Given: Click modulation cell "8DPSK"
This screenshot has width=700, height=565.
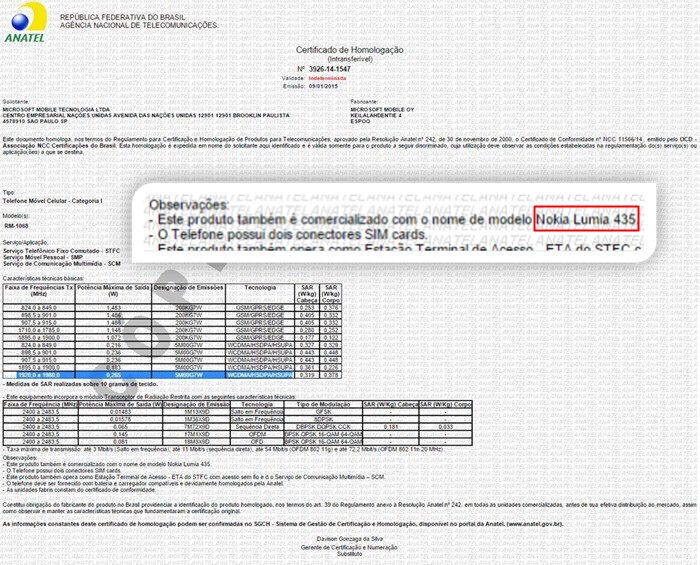Looking at the screenshot, I should tap(323, 420).
